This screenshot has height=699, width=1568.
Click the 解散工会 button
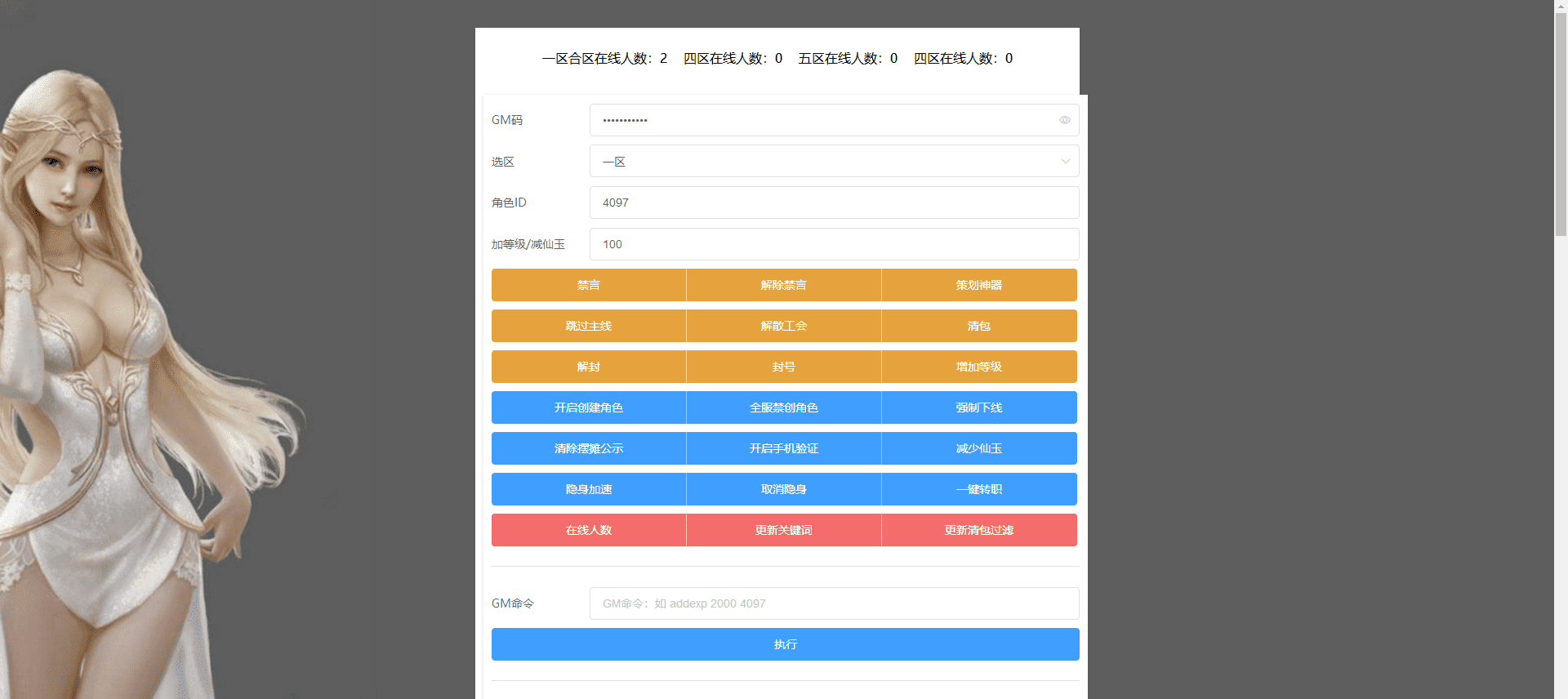click(784, 326)
